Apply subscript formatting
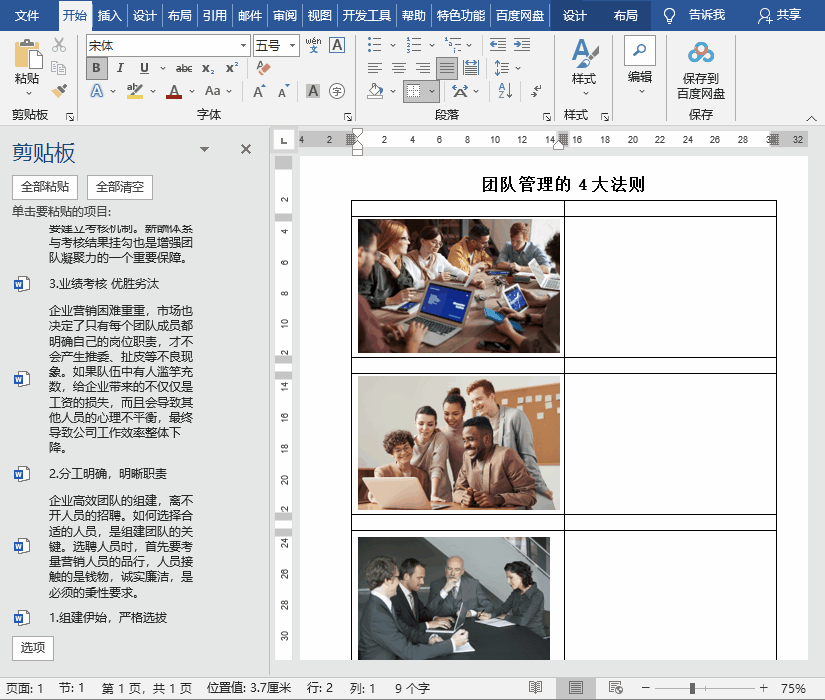The width and height of the screenshot is (825, 700). (x=206, y=67)
